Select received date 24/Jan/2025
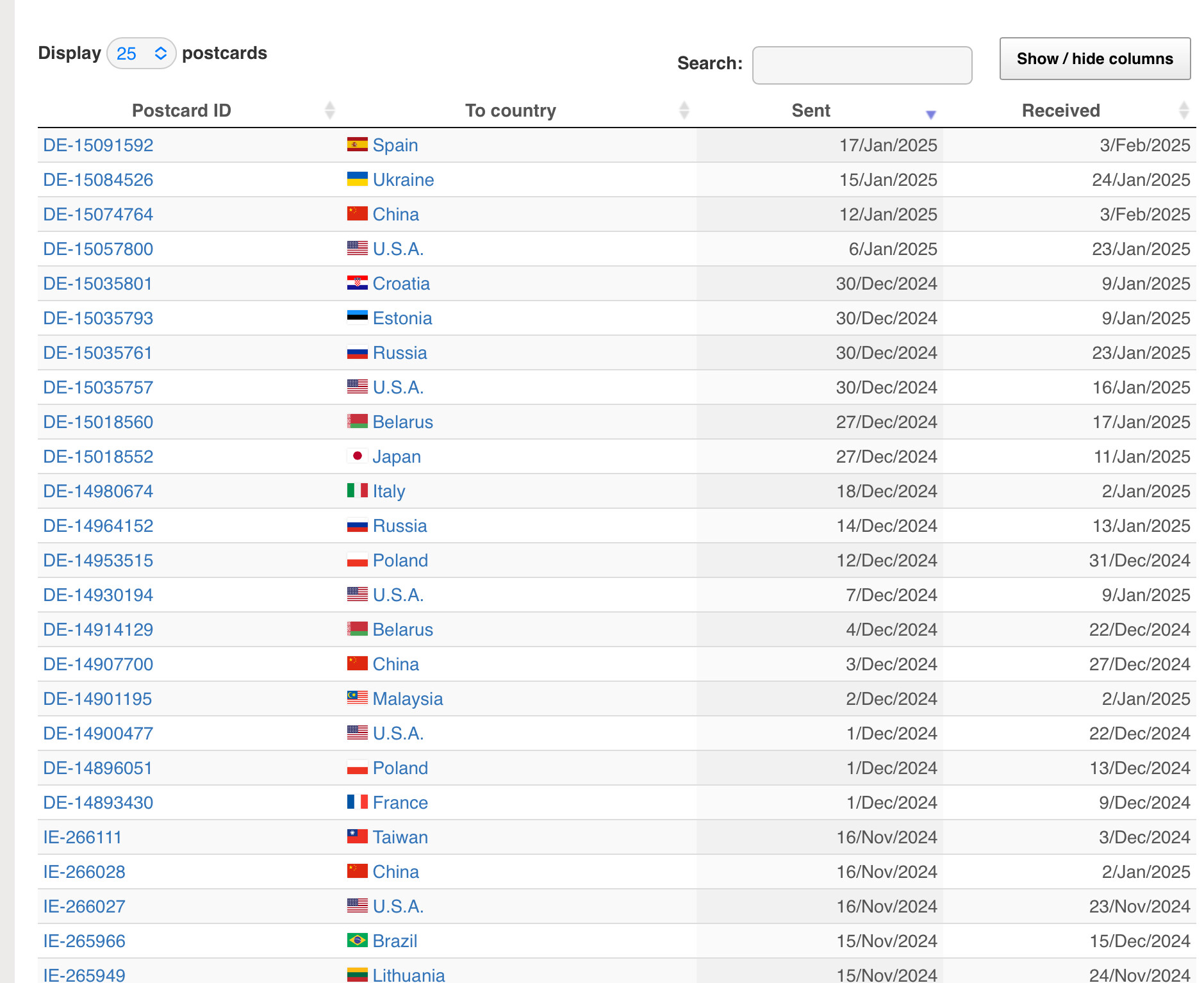The image size is (1204, 983). [x=1141, y=179]
